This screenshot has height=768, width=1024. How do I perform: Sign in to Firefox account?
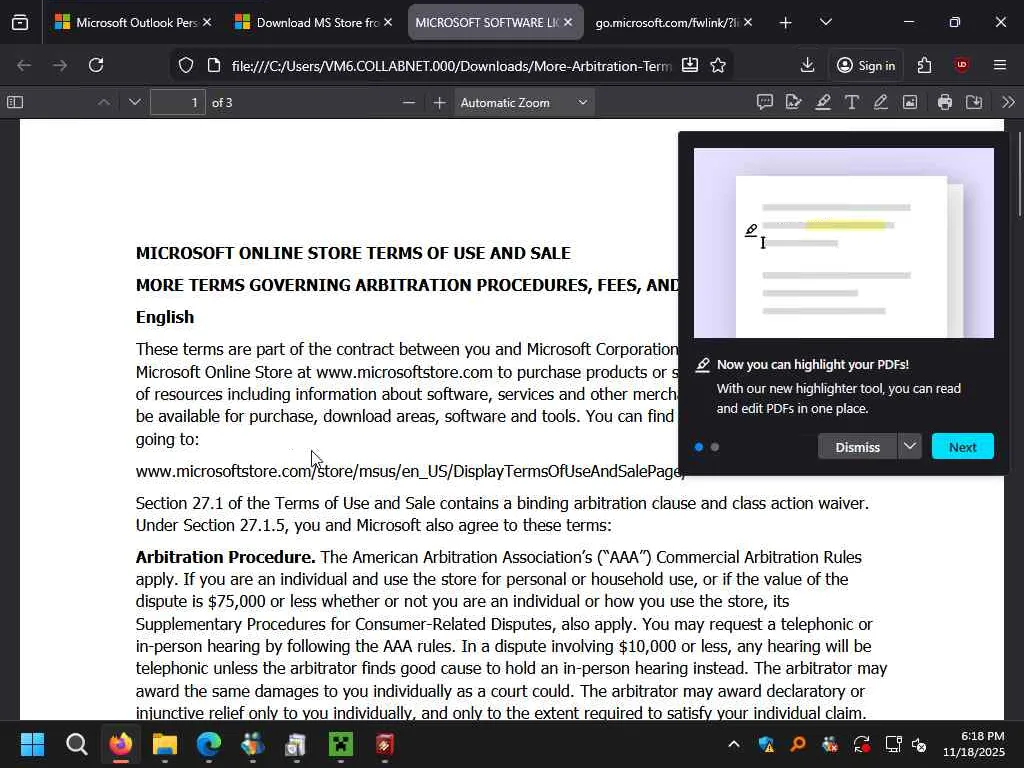pyautogui.click(x=866, y=65)
